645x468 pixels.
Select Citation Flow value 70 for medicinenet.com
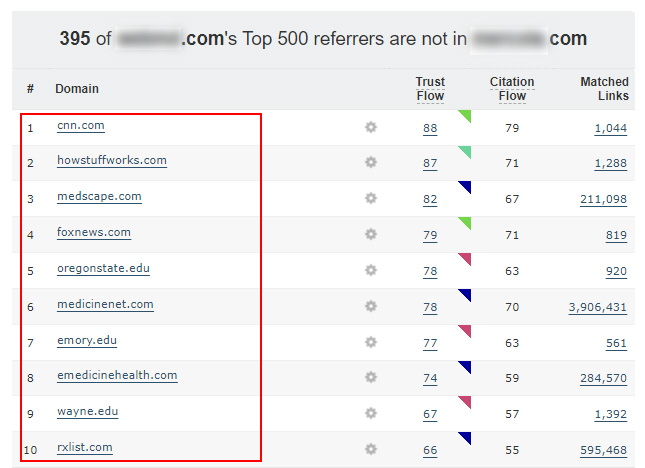tap(512, 307)
